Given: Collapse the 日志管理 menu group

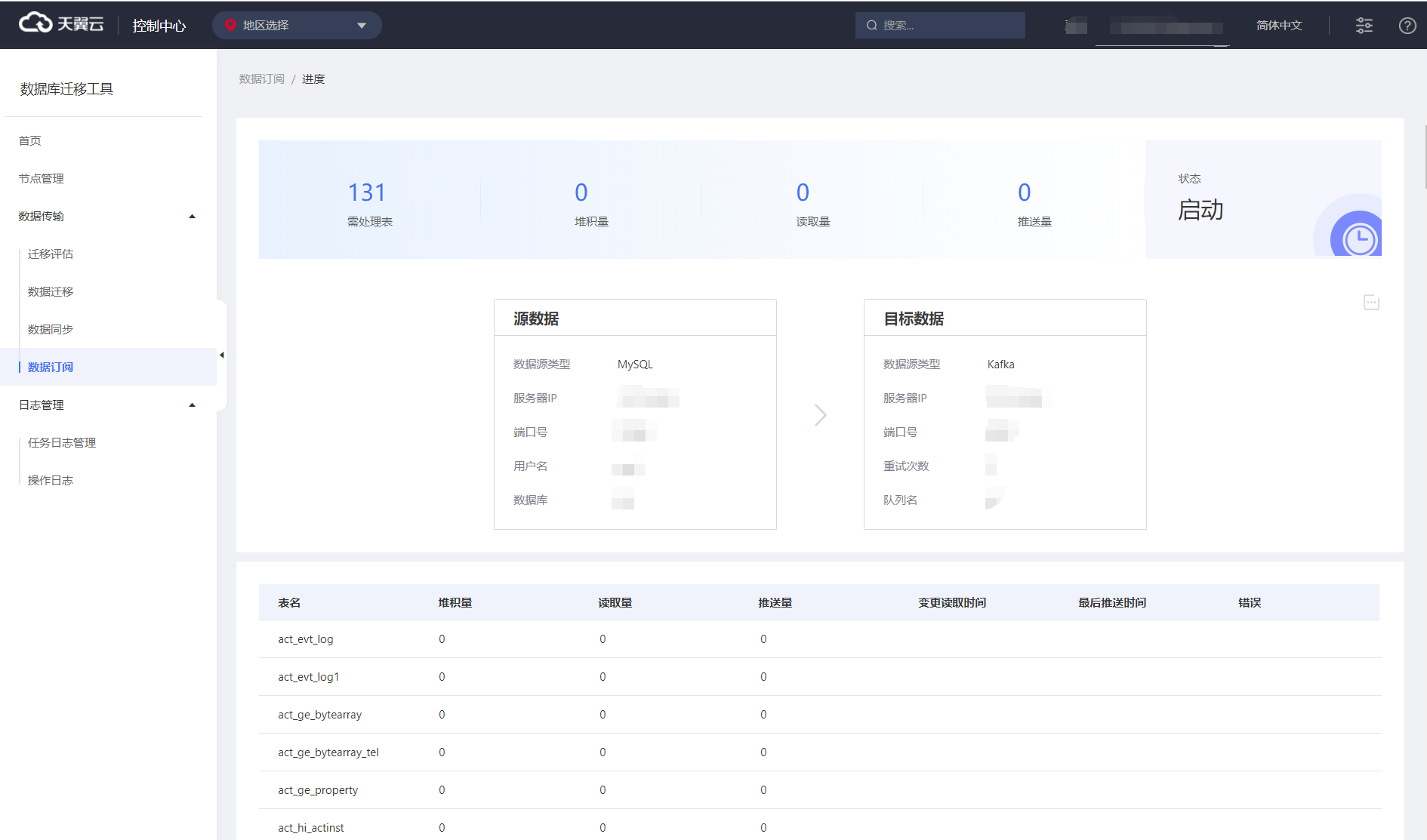Looking at the screenshot, I should (x=108, y=405).
